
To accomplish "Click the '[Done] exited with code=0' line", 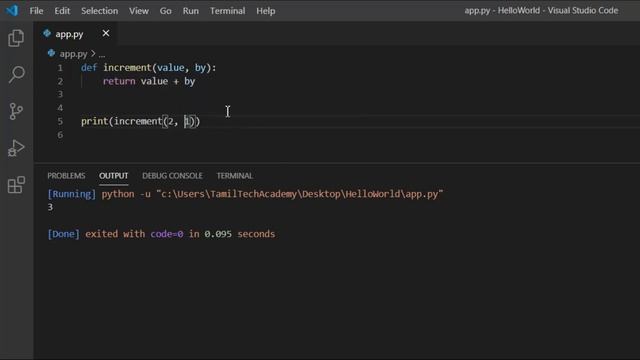I will coord(161,234).
